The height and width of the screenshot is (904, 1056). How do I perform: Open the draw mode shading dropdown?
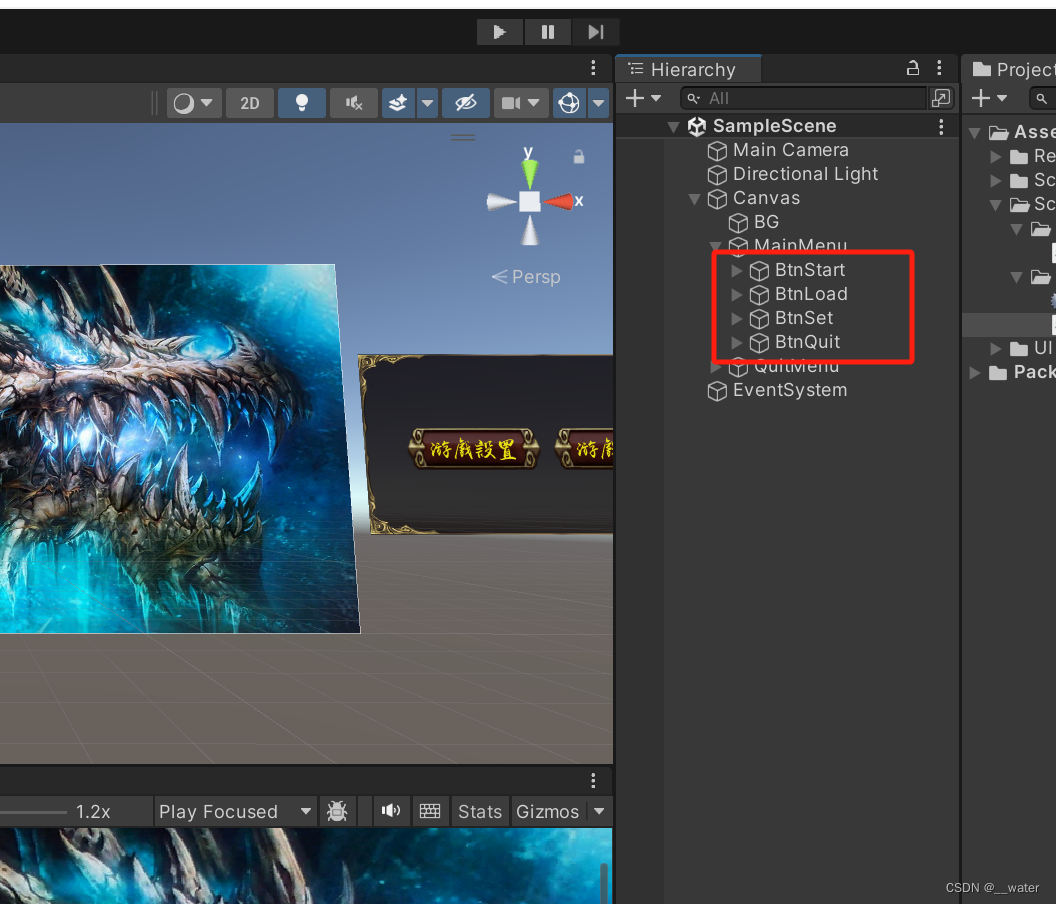click(x=194, y=103)
